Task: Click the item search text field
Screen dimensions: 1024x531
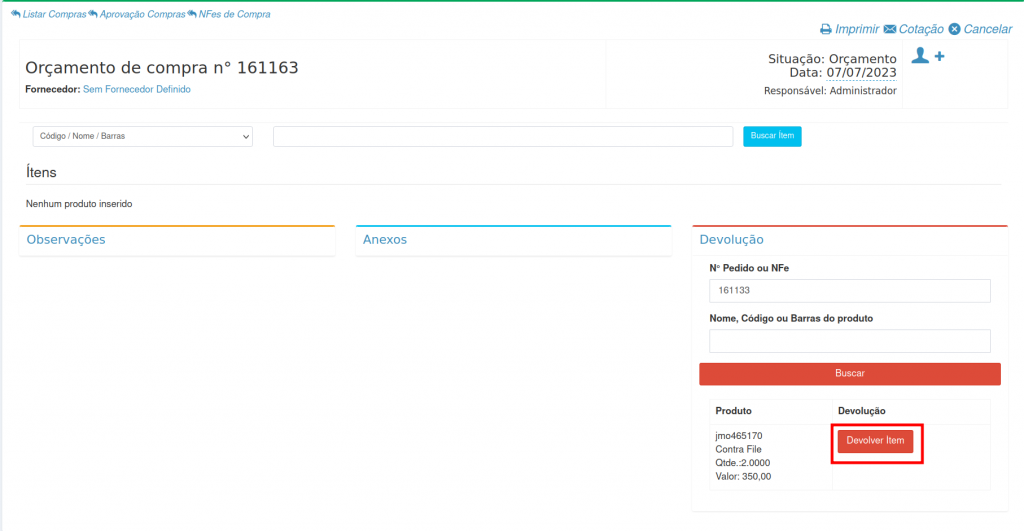Action: [x=502, y=136]
